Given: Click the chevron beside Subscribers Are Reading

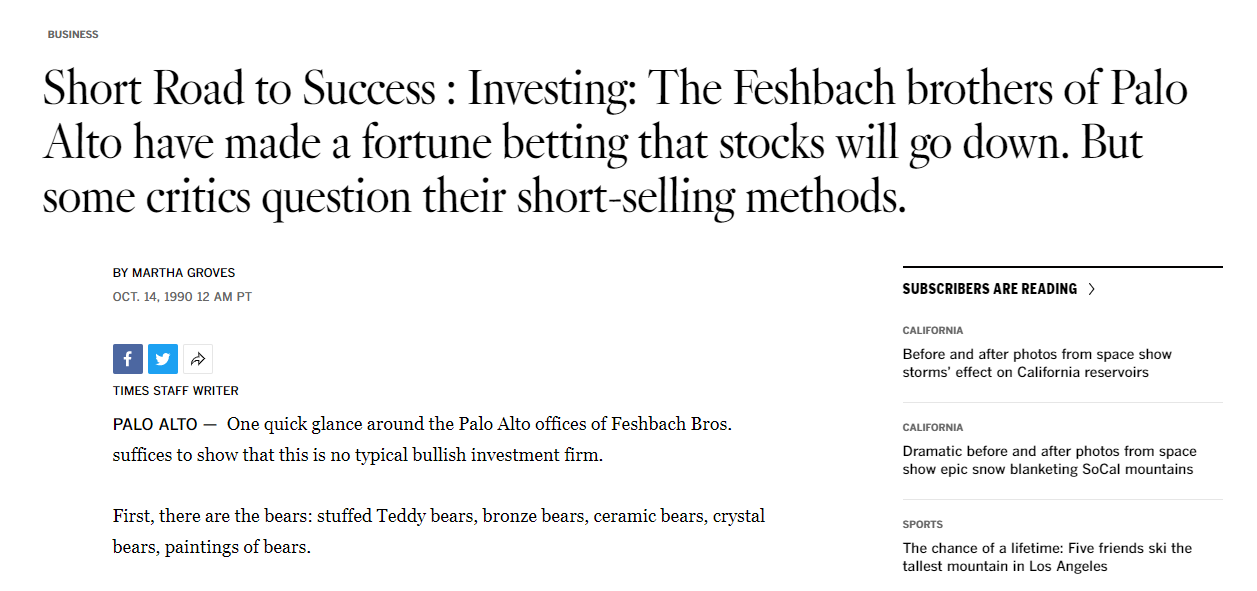Looking at the screenshot, I should 1091,289.
